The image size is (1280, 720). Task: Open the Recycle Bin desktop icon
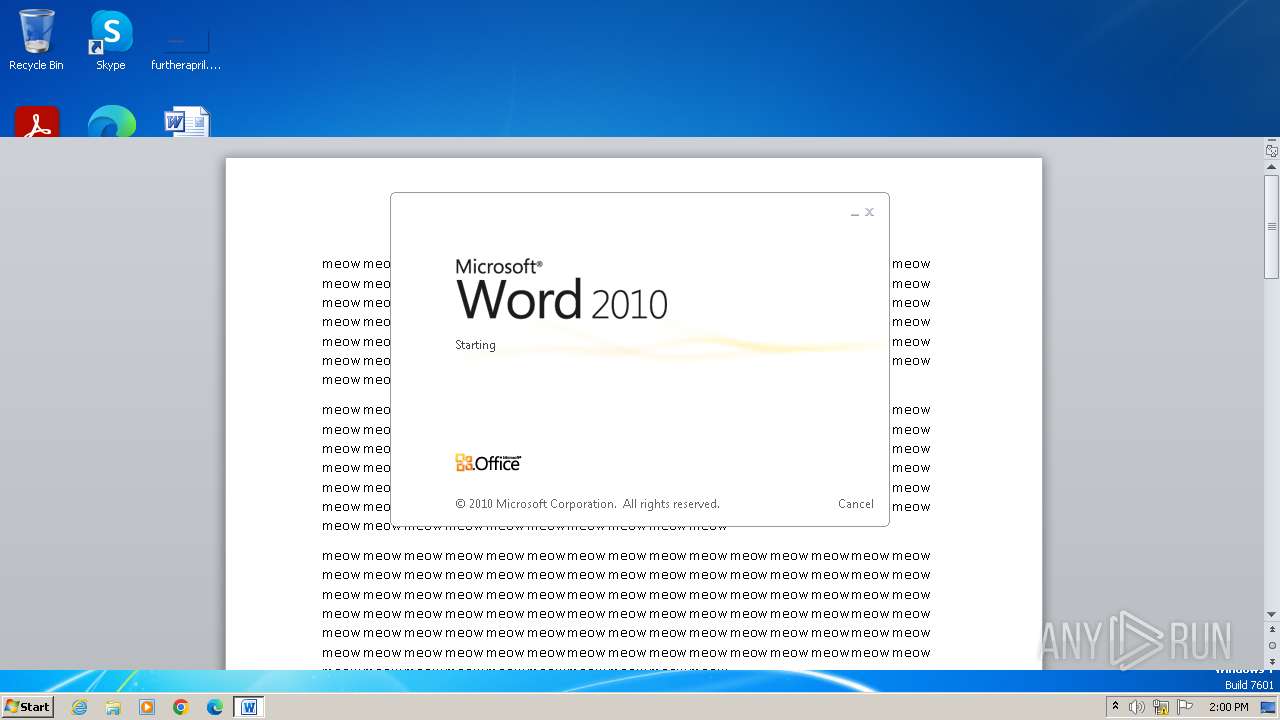point(36,40)
